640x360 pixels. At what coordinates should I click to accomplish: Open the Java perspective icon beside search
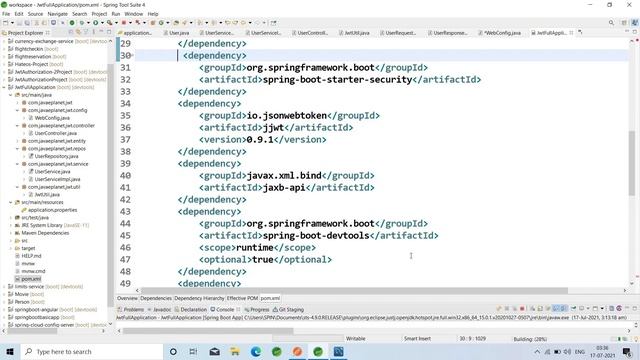(624, 23)
